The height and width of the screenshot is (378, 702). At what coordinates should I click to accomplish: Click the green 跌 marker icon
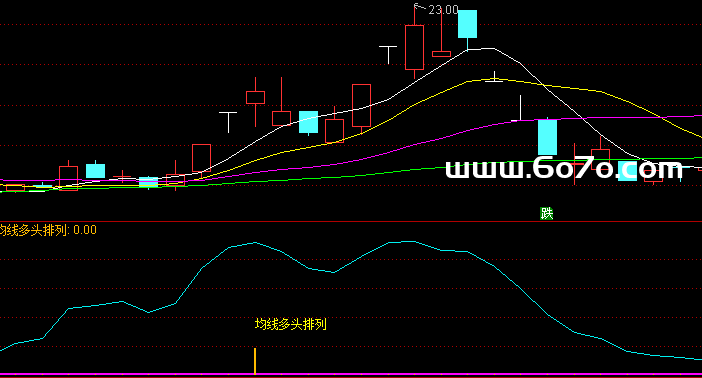(x=547, y=214)
